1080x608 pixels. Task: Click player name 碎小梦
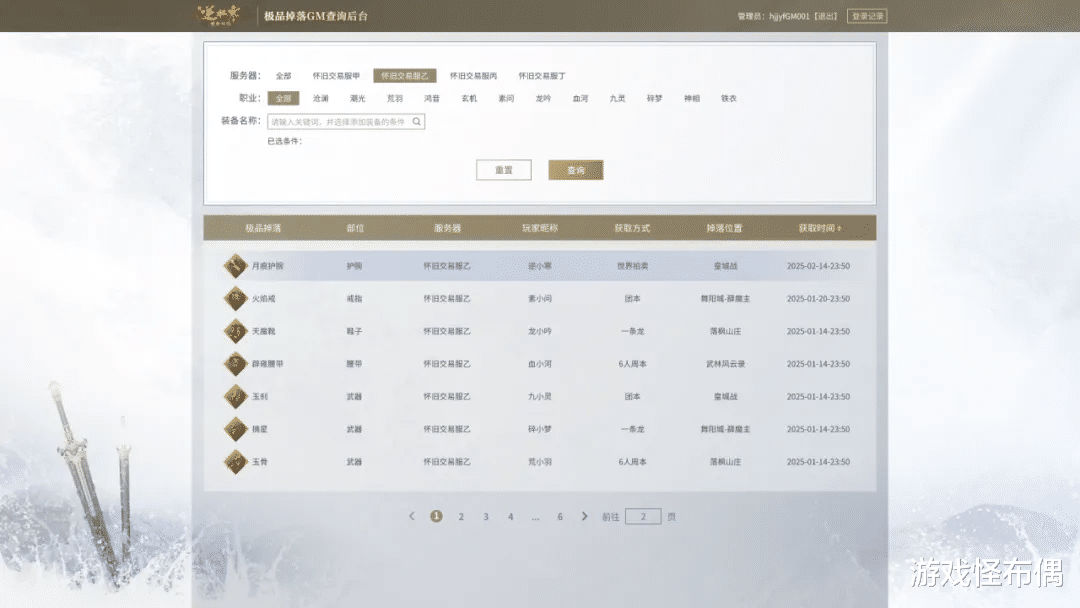click(540, 429)
